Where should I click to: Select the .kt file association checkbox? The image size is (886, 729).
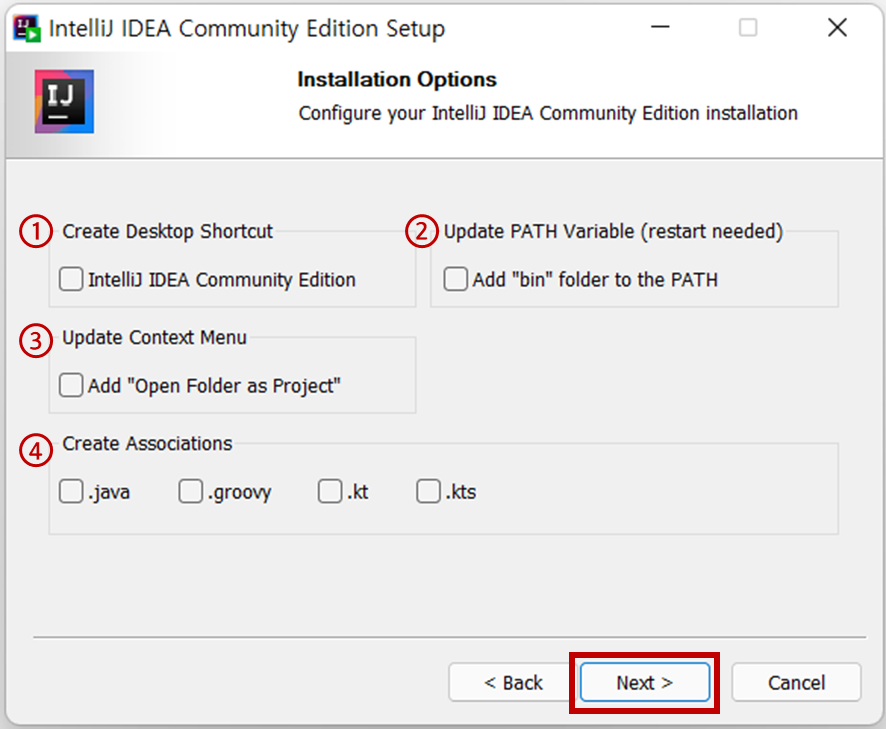coord(330,491)
